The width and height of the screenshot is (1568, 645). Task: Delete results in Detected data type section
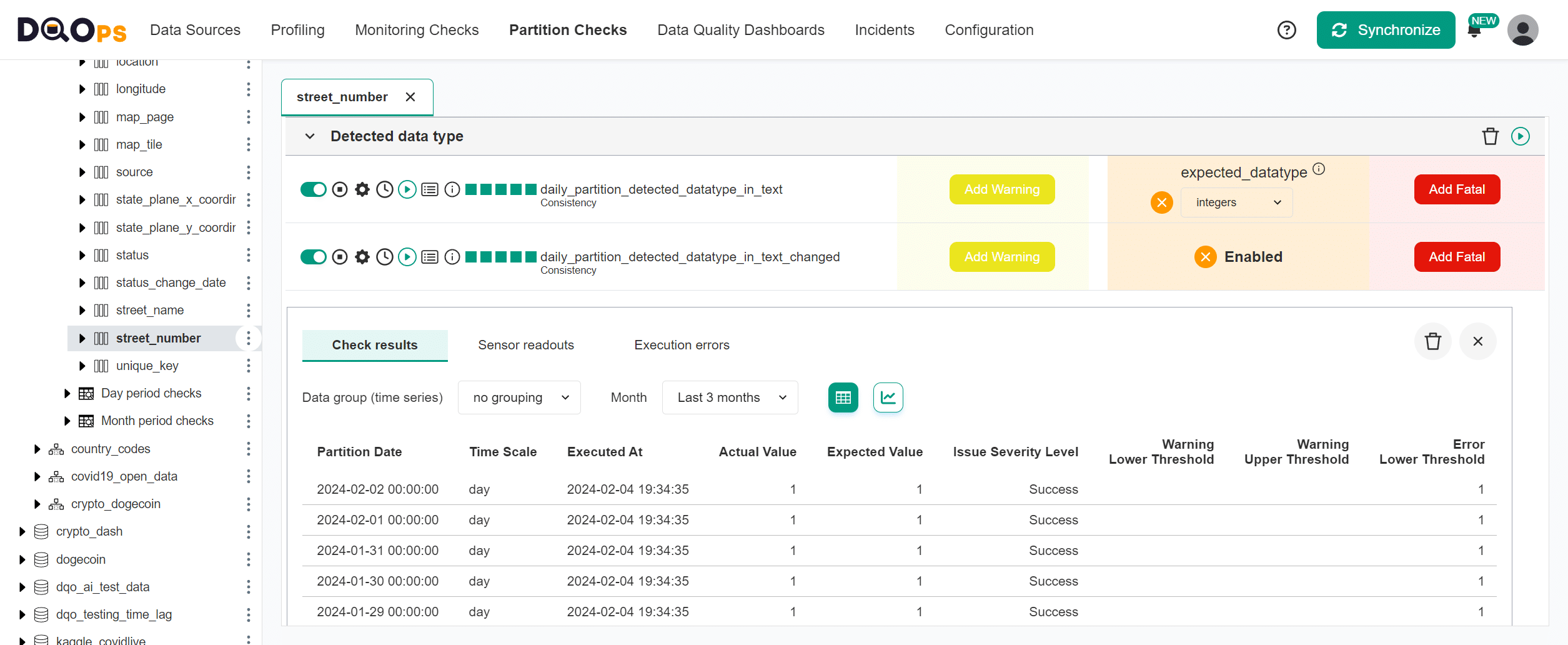pos(1491,136)
